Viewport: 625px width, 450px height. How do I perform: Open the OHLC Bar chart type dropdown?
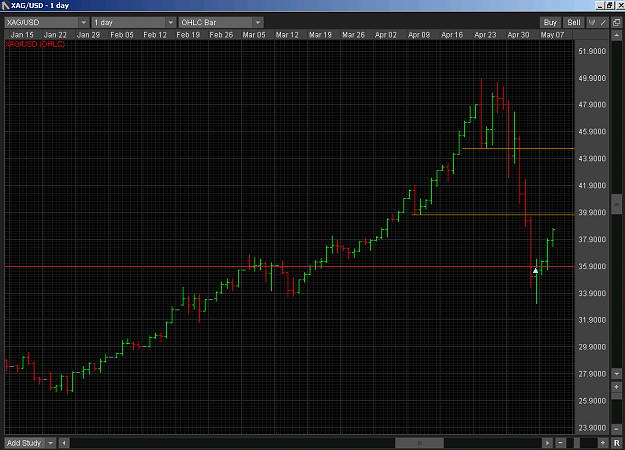click(x=257, y=22)
